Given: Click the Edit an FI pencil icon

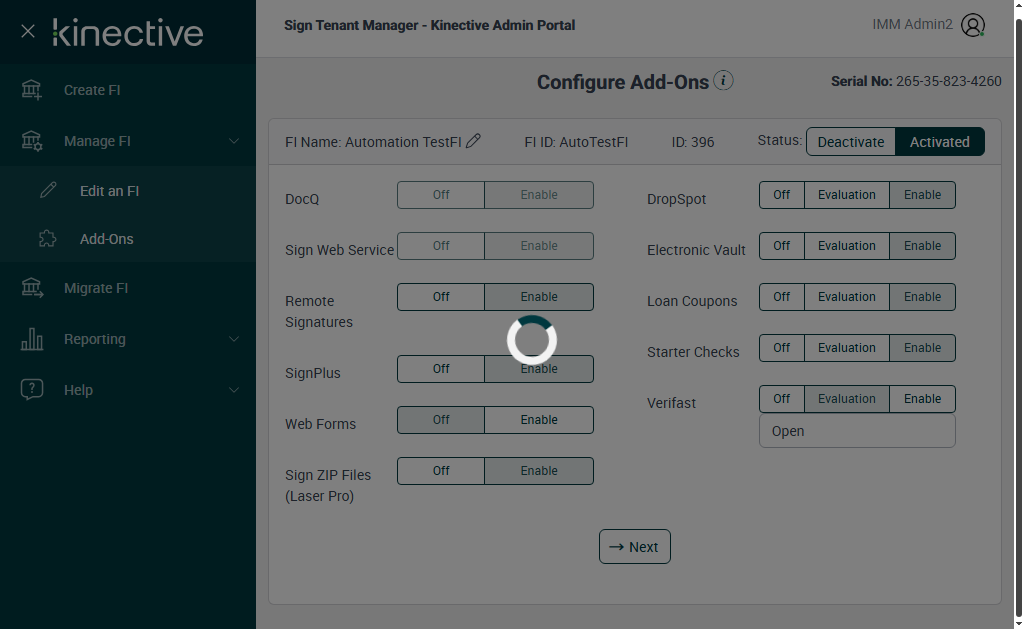Looking at the screenshot, I should coord(48,190).
